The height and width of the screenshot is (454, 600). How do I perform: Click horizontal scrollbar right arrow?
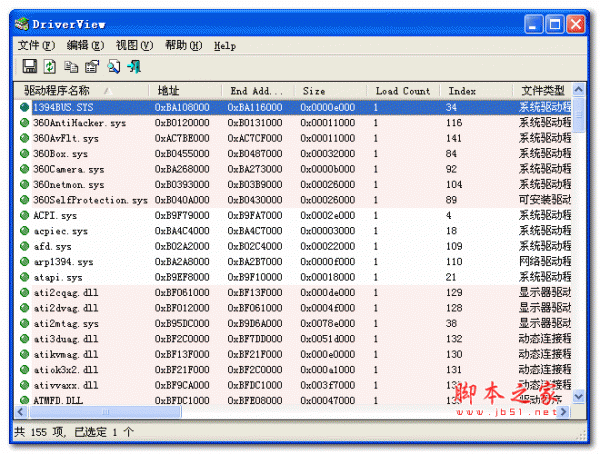564,412
